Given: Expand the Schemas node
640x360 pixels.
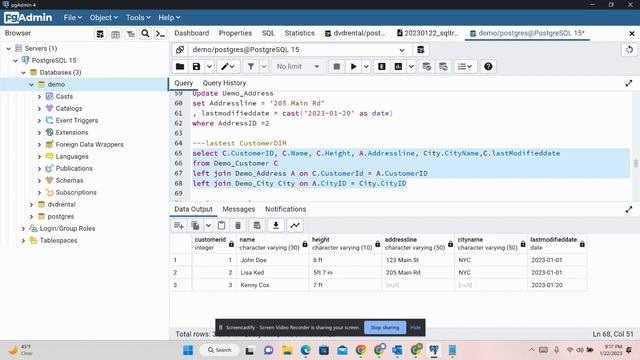Looking at the screenshot, I should tap(39, 180).
